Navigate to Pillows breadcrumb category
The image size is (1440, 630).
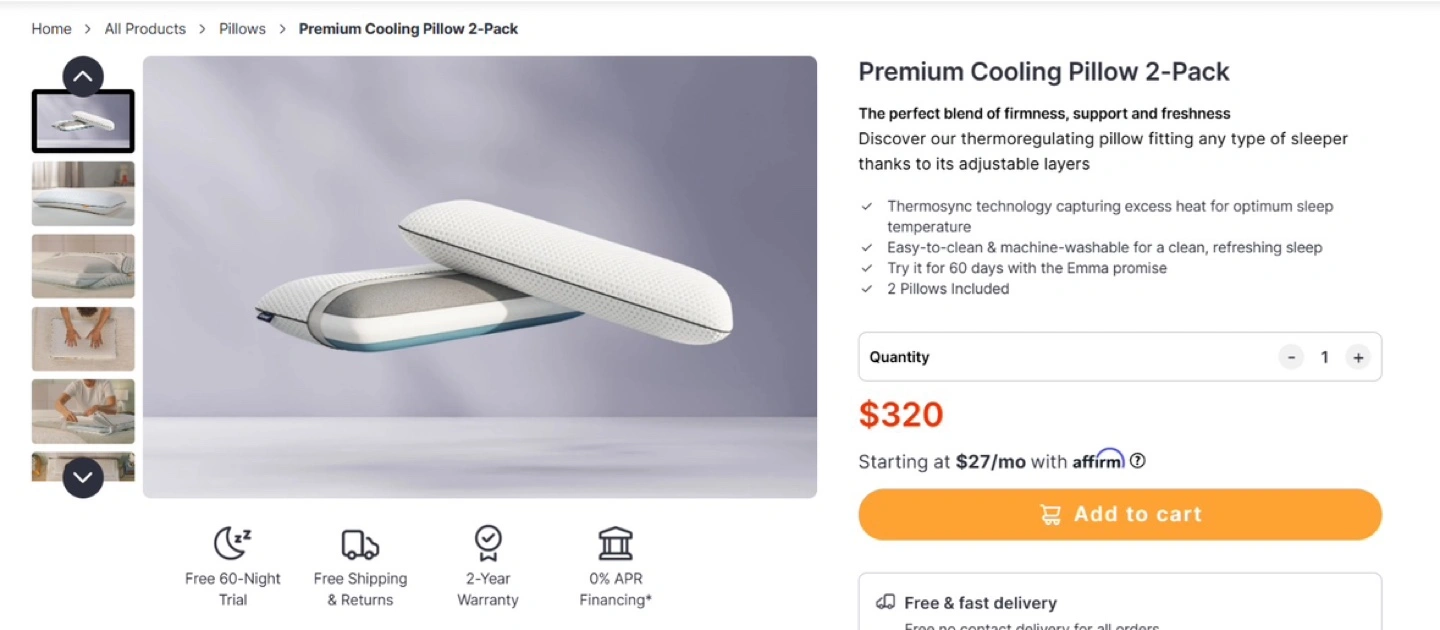tap(242, 29)
